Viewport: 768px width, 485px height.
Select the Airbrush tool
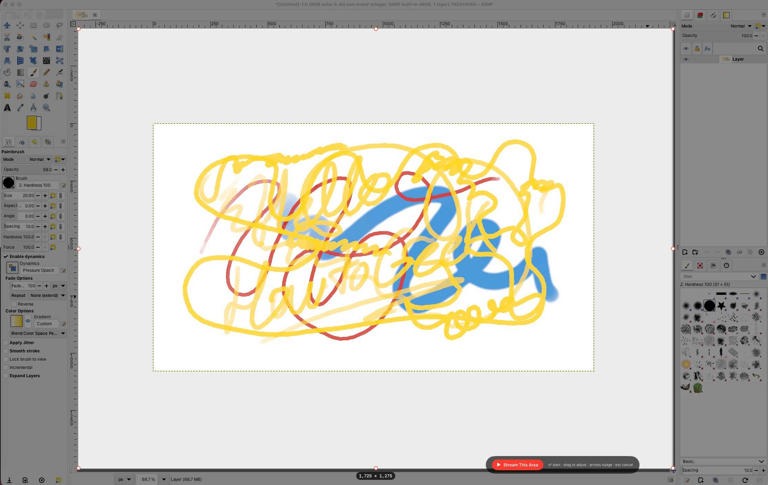(60, 73)
